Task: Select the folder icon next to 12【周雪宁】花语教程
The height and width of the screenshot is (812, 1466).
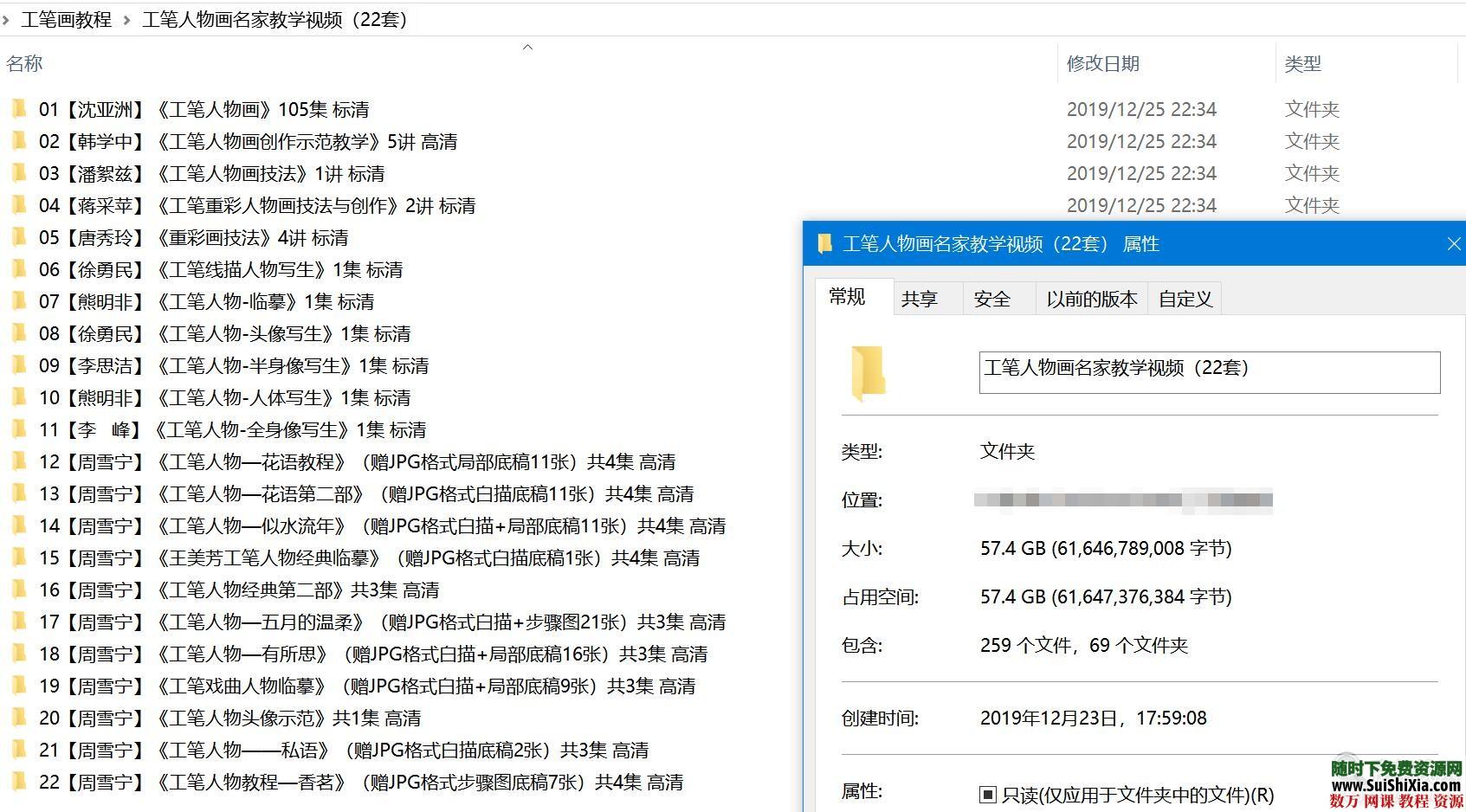Action: pyautogui.click(x=19, y=461)
